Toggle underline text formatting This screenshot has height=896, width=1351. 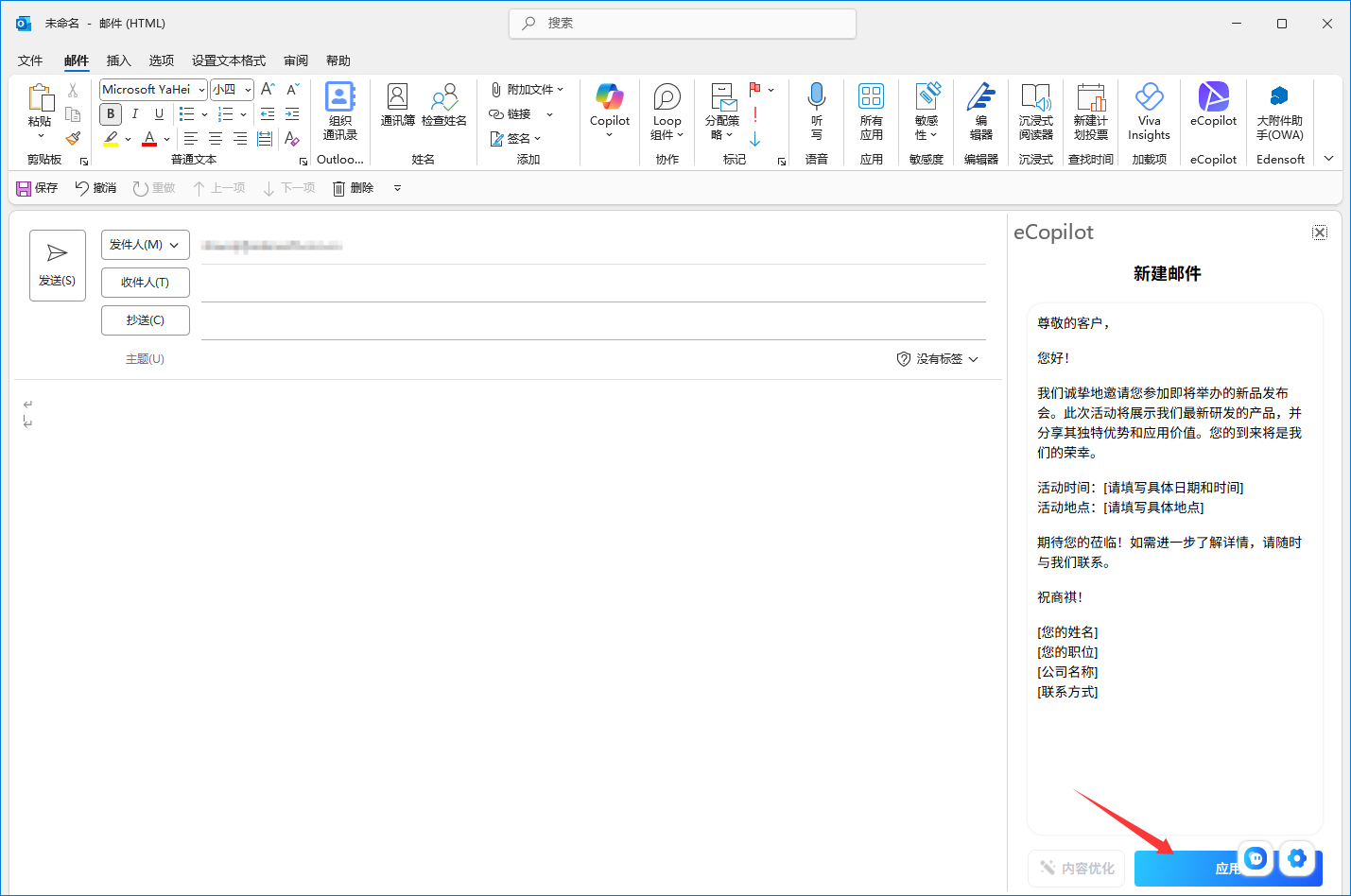159,114
